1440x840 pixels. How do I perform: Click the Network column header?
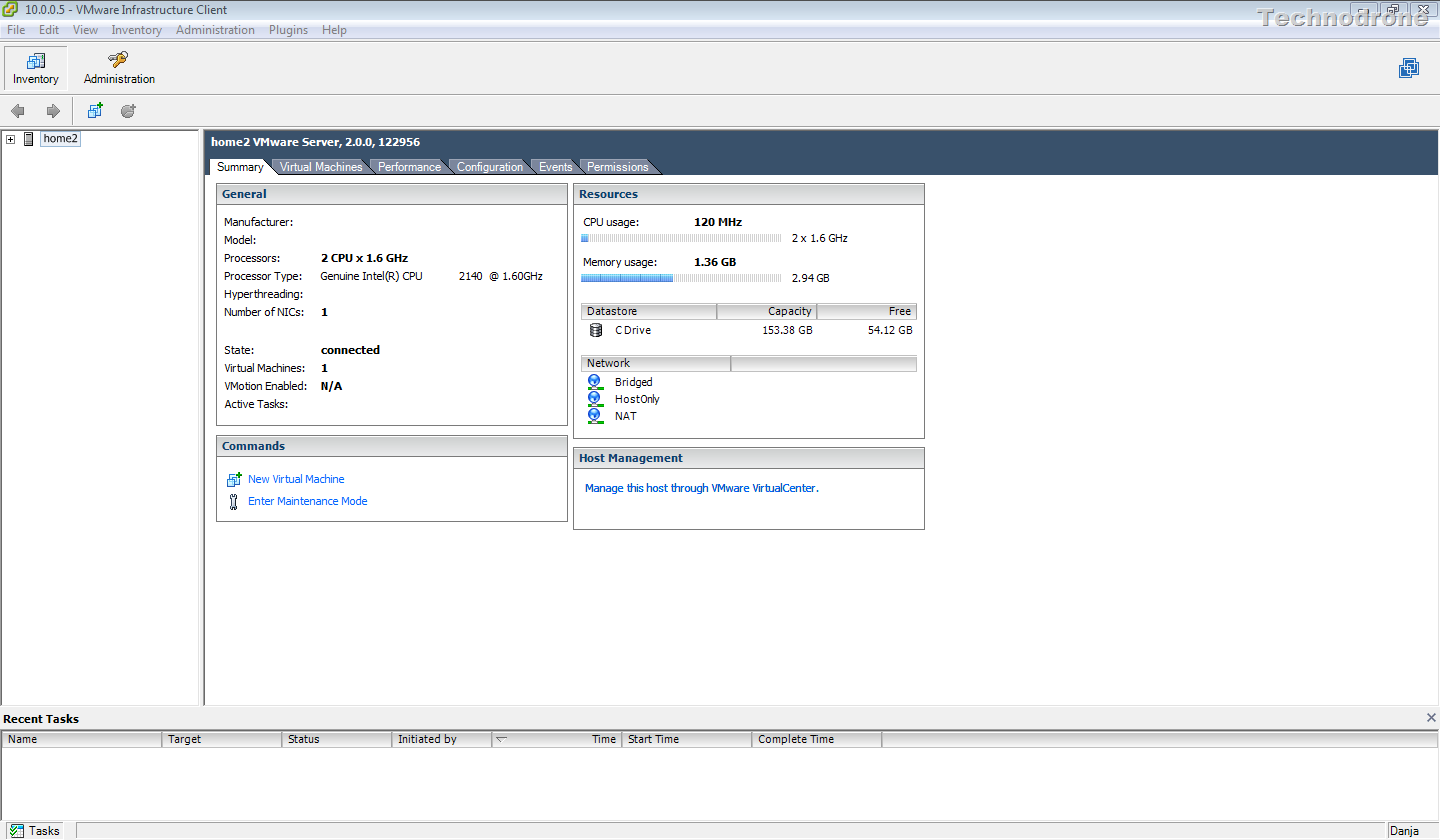point(656,363)
